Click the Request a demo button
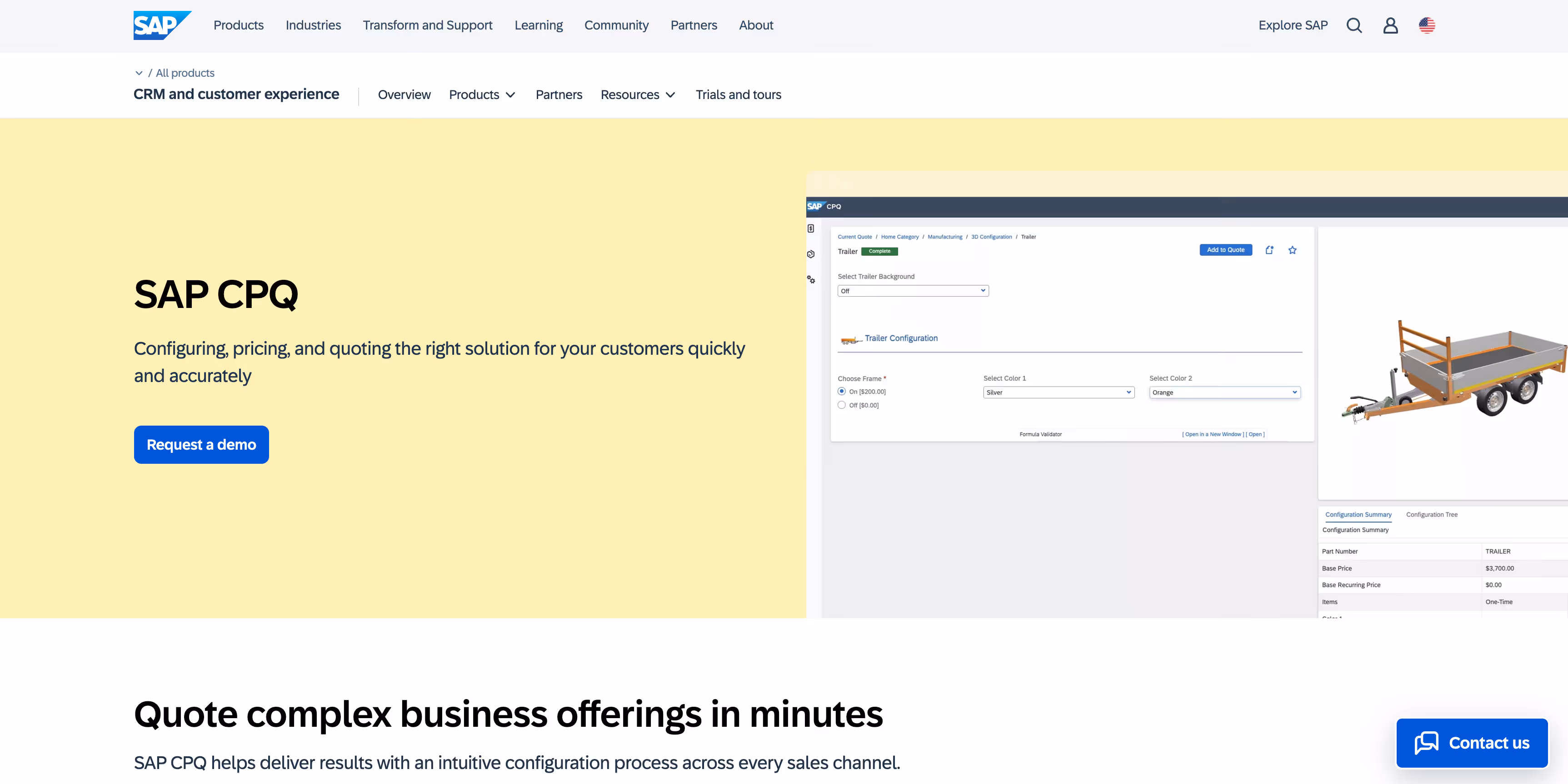Image resolution: width=1568 pixels, height=784 pixels. [201, 445]
